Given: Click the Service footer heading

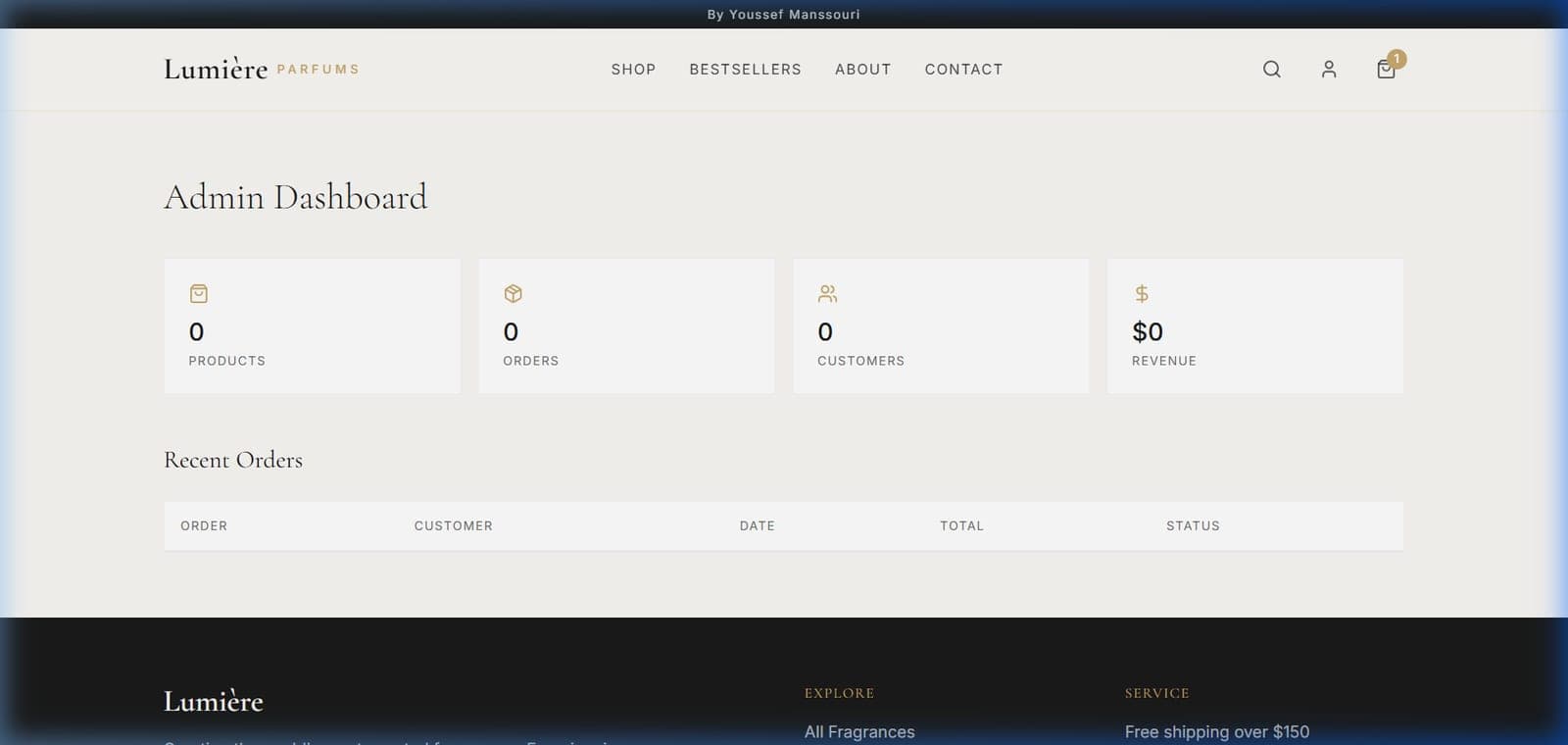Looking at the screenshot, I should [x=1157, y=693].
